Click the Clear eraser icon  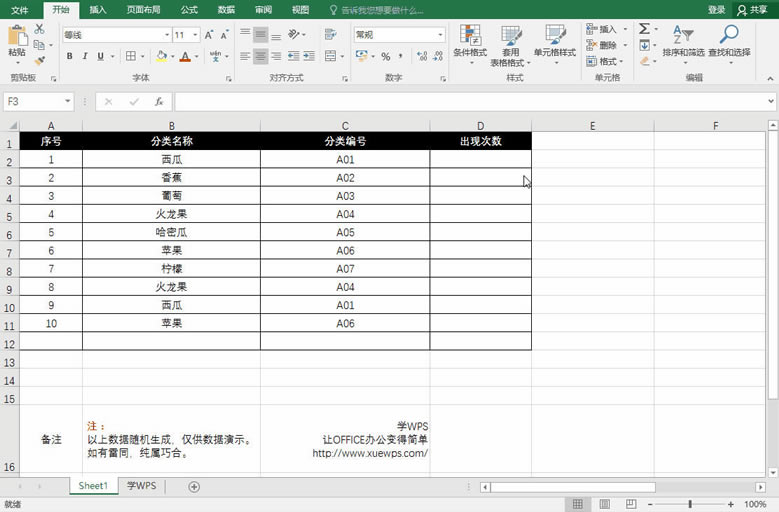coord(644,61)
